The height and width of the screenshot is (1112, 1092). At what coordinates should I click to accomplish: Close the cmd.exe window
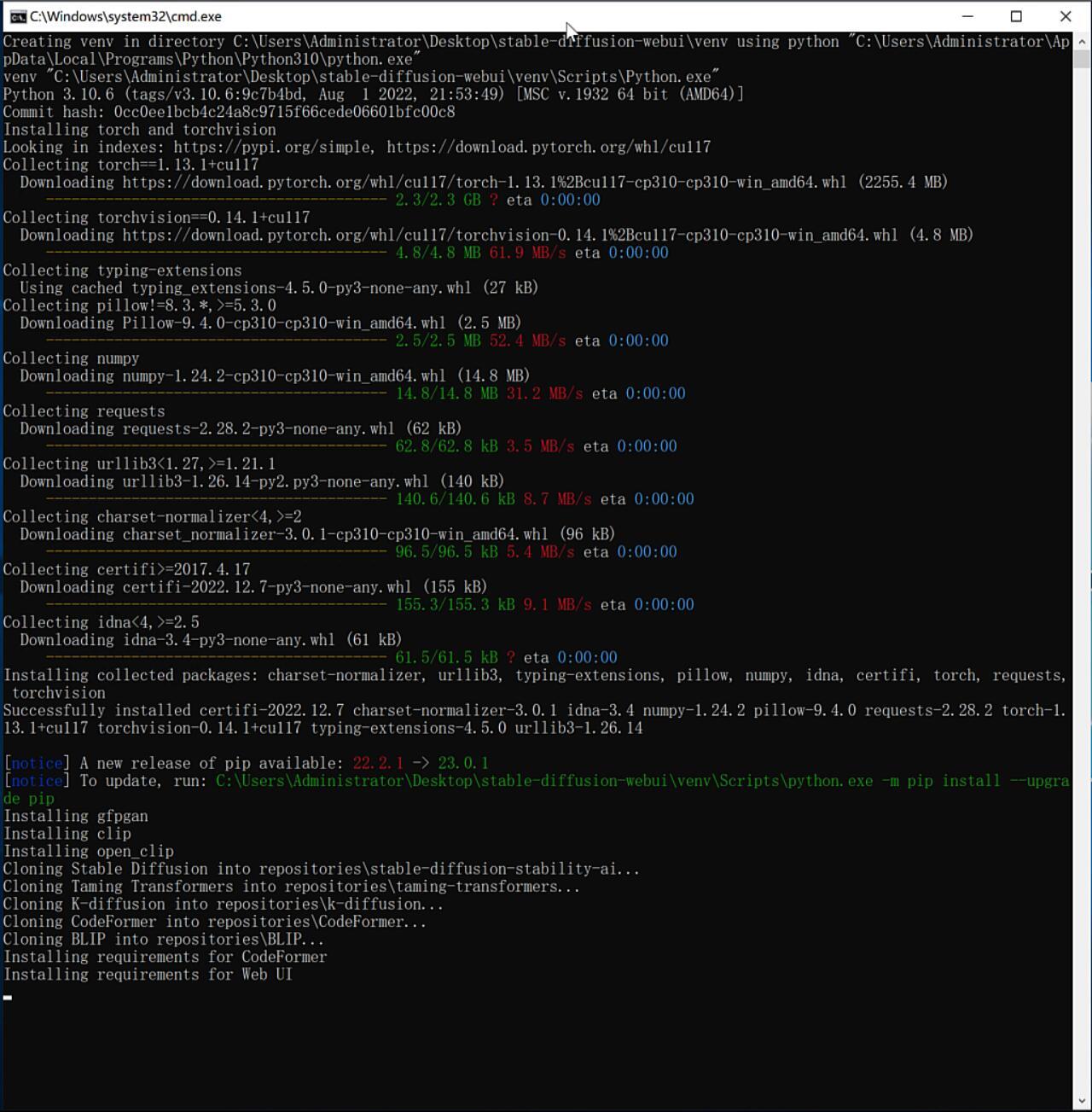click(x=1066, y=16)
